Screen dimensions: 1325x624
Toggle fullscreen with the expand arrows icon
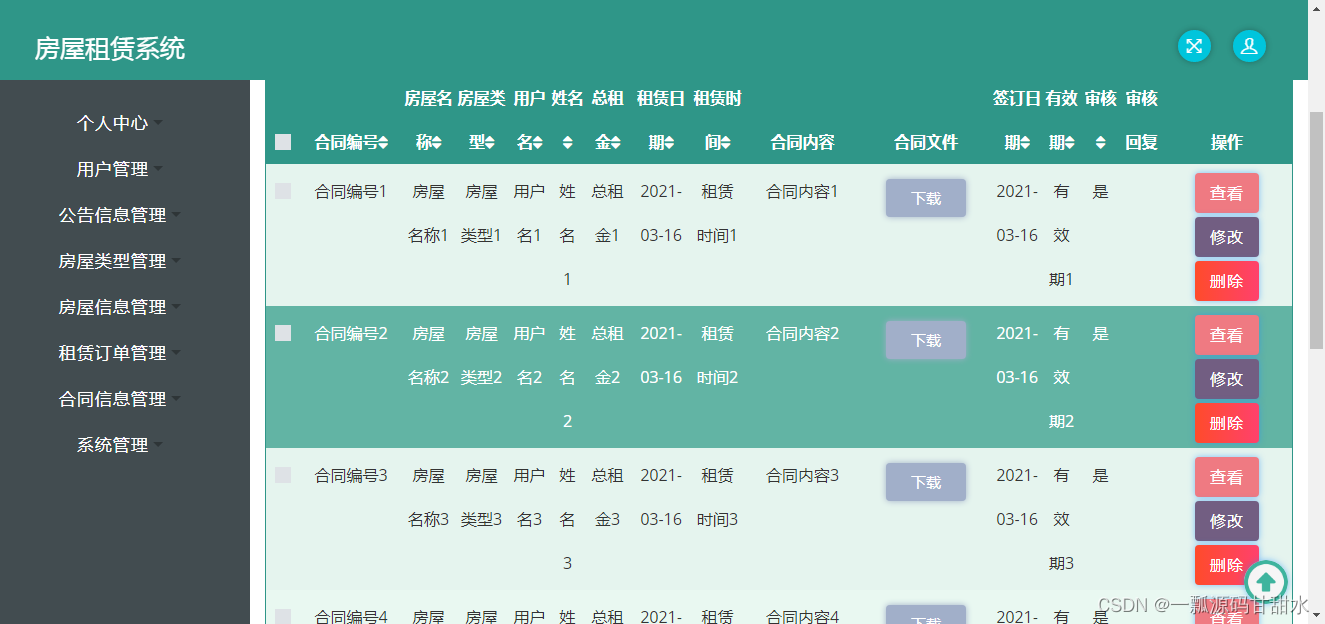pyautogui.click(x=1194, y=46)
